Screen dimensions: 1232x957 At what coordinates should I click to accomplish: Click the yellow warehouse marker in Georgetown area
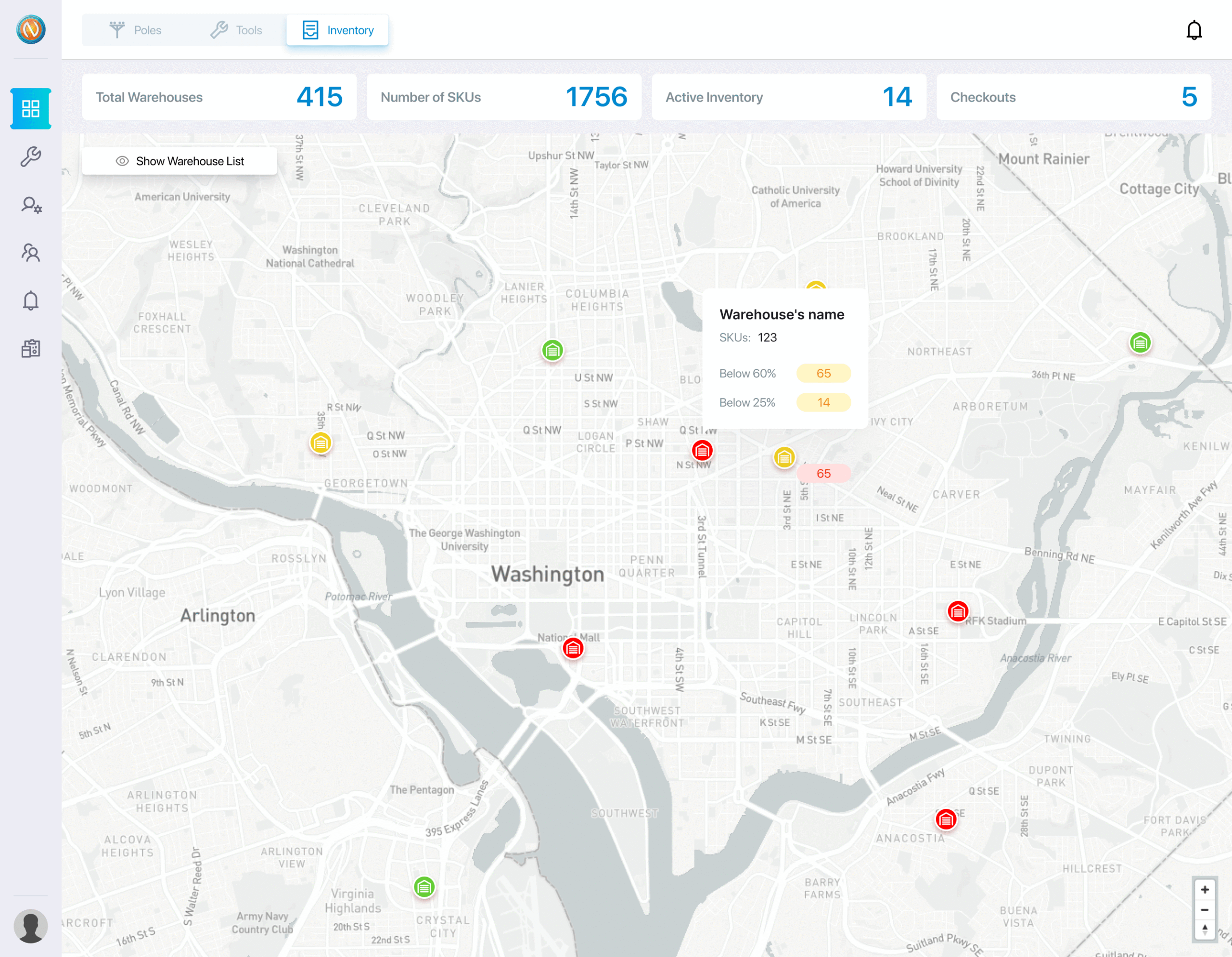[x=321, y=443]
